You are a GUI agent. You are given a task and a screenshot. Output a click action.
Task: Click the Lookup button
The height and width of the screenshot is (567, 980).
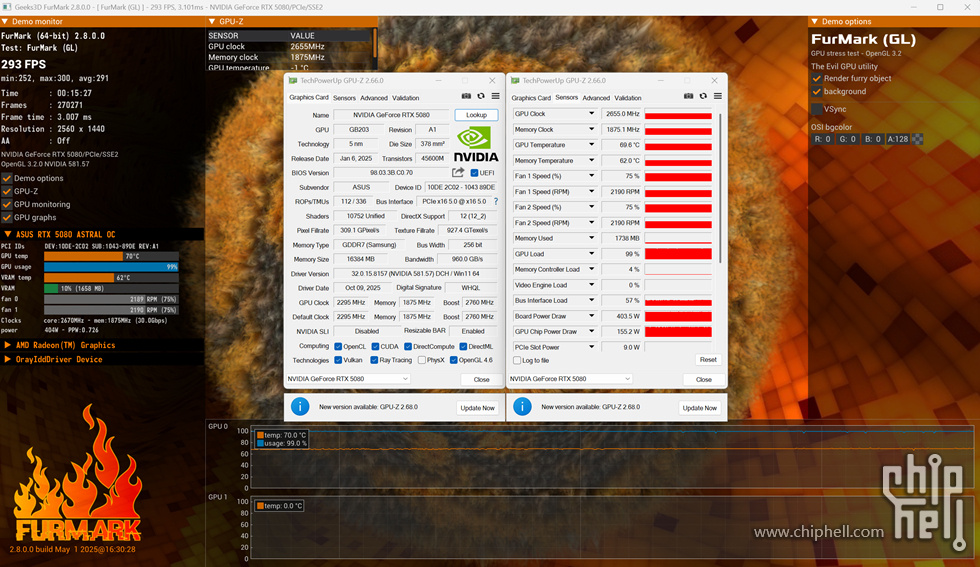[x=476, y=115]
